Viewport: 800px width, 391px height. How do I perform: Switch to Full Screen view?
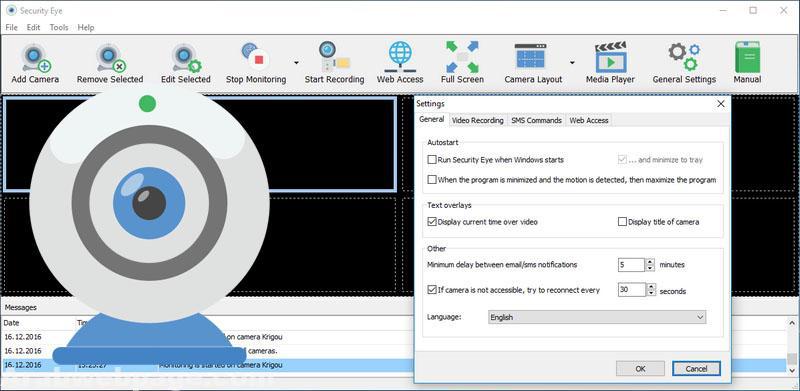coord(462,57)
